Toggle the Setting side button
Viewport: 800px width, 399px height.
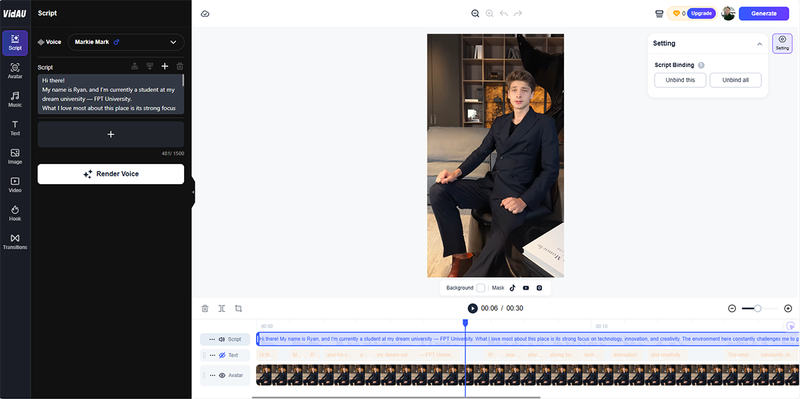[x=782, y=43]
